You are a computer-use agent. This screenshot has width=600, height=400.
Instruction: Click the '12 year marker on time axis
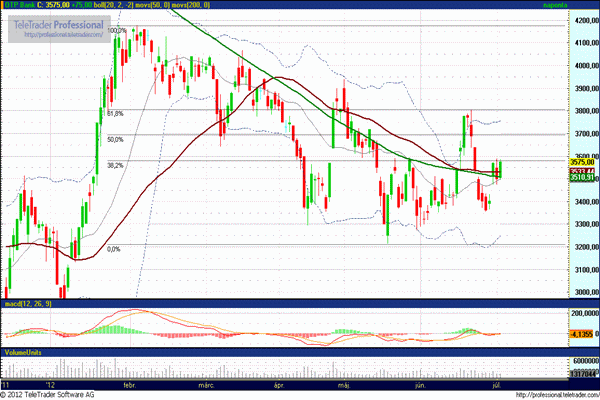pyautogui.click(x=51, y=385)
